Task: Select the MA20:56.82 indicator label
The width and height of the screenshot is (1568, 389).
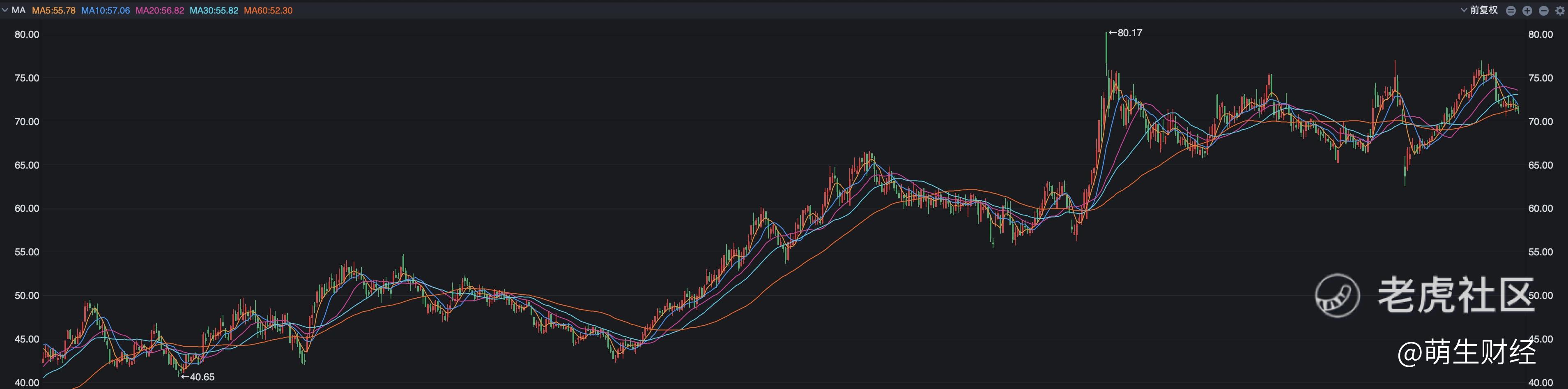Action: [159, 10]
